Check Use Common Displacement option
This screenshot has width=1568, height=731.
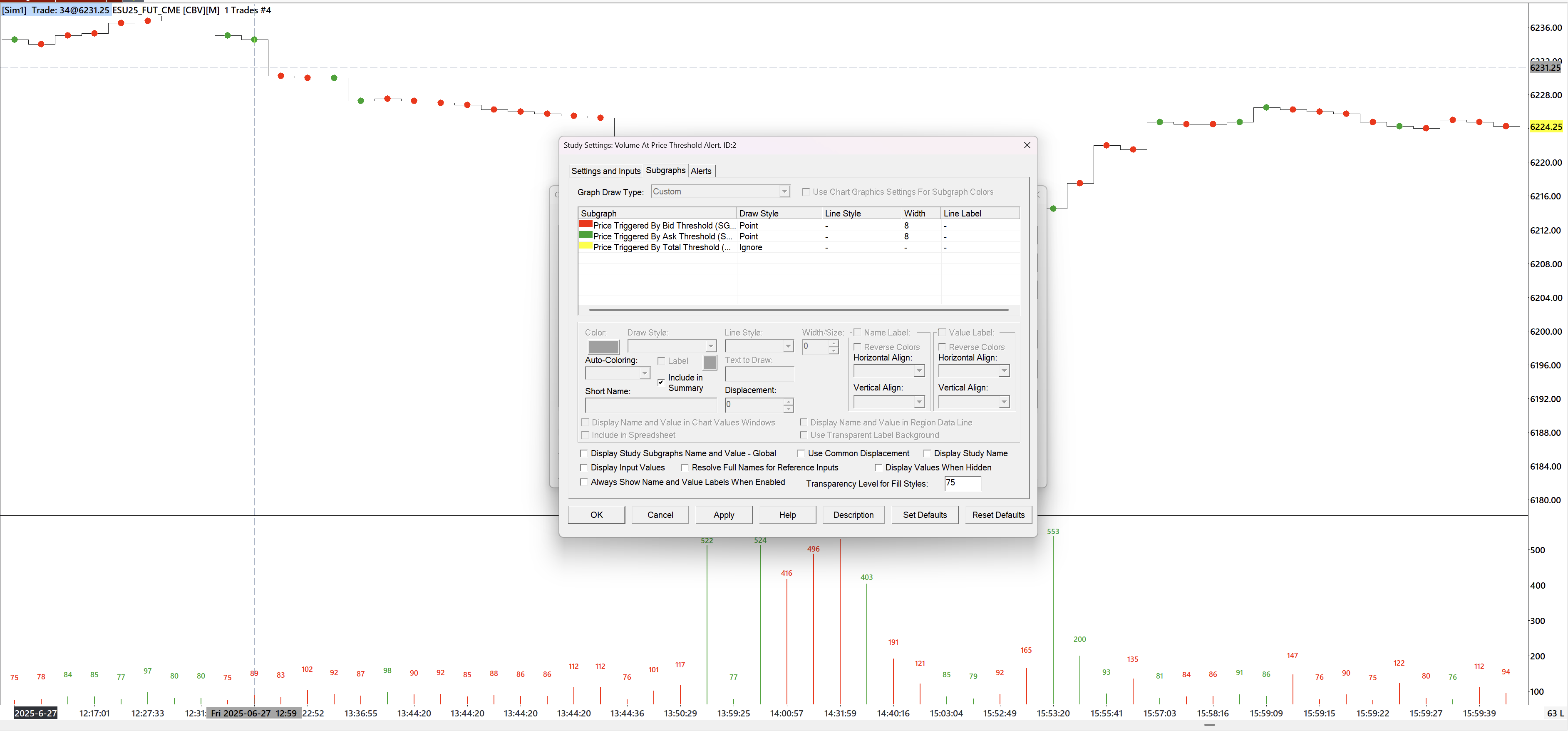coord(801,453)
